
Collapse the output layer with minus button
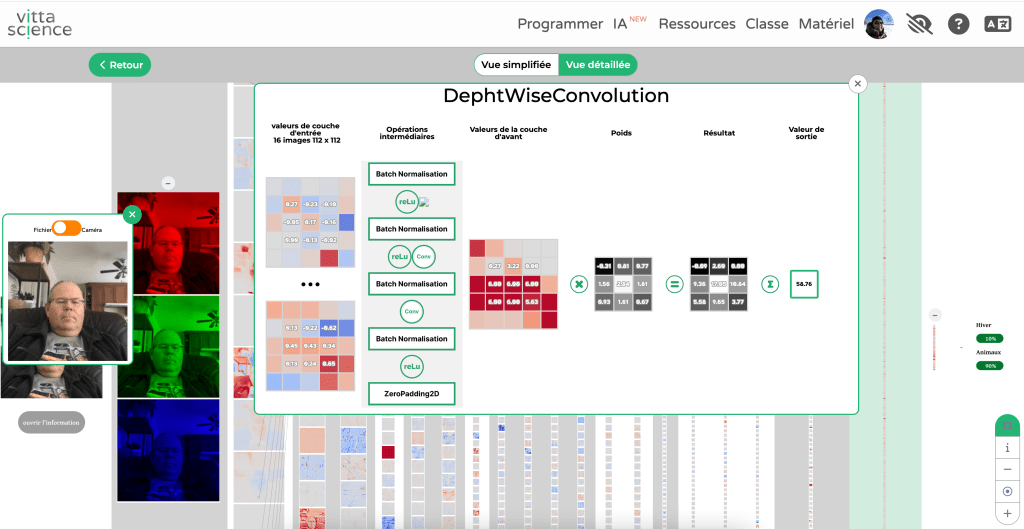(935, 315)
